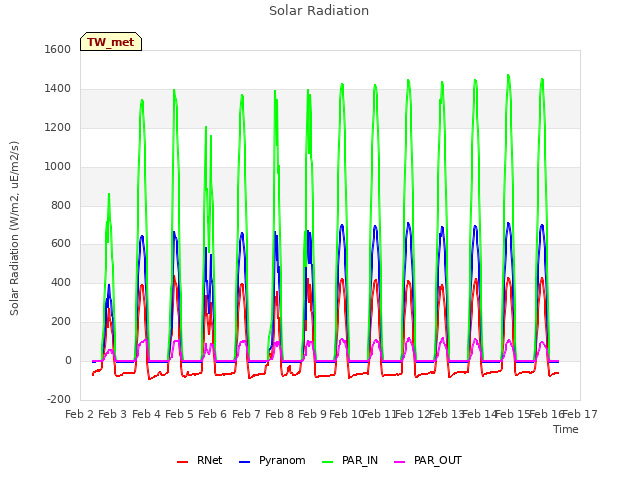Screen dimensions: 640x480
Task: Click the -200 y-axis tick label
Action: 59,399
